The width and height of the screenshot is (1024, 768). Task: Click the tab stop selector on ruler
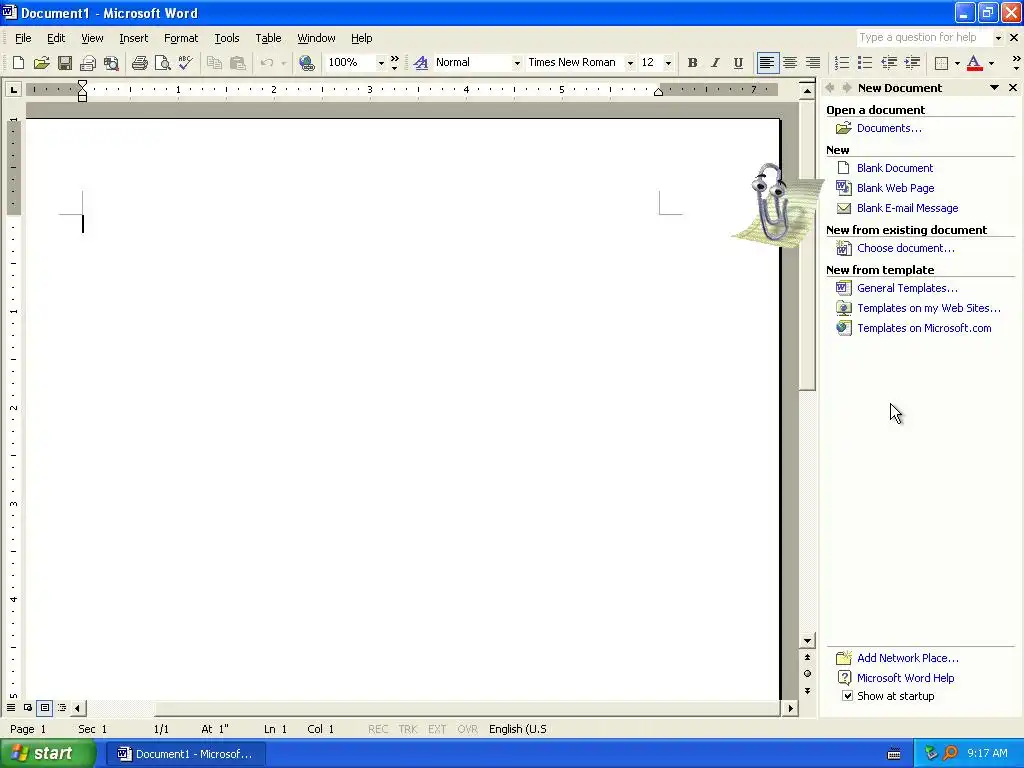13,89
